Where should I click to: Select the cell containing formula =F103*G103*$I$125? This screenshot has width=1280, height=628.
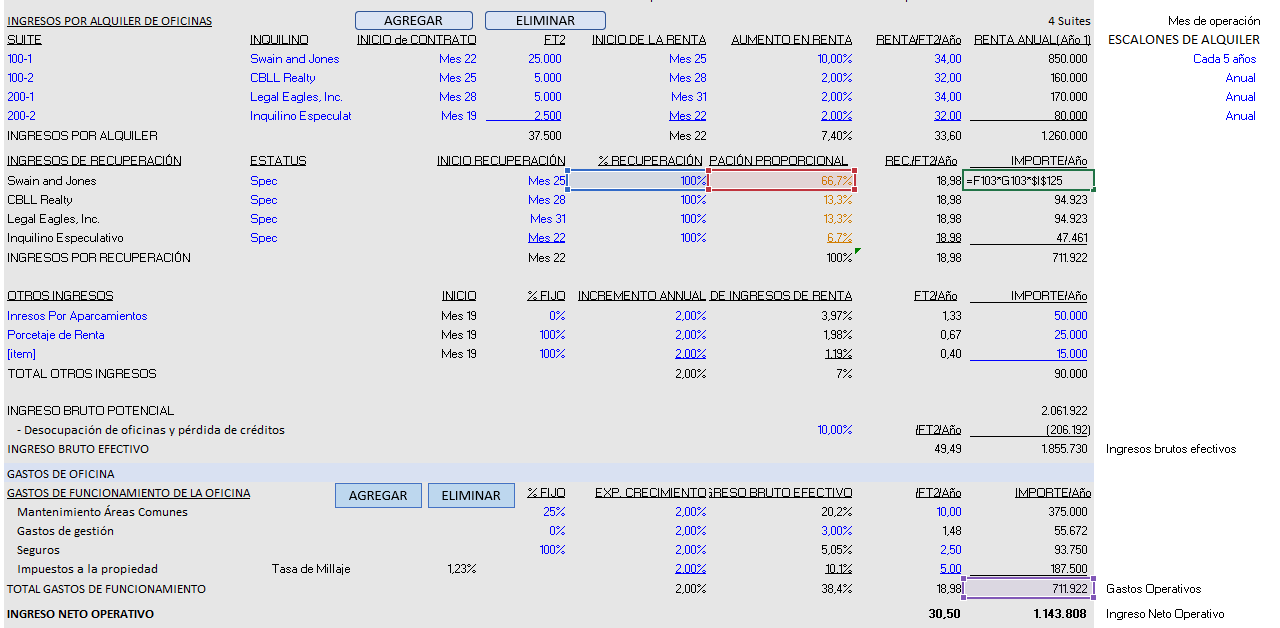click(1029, 181)
